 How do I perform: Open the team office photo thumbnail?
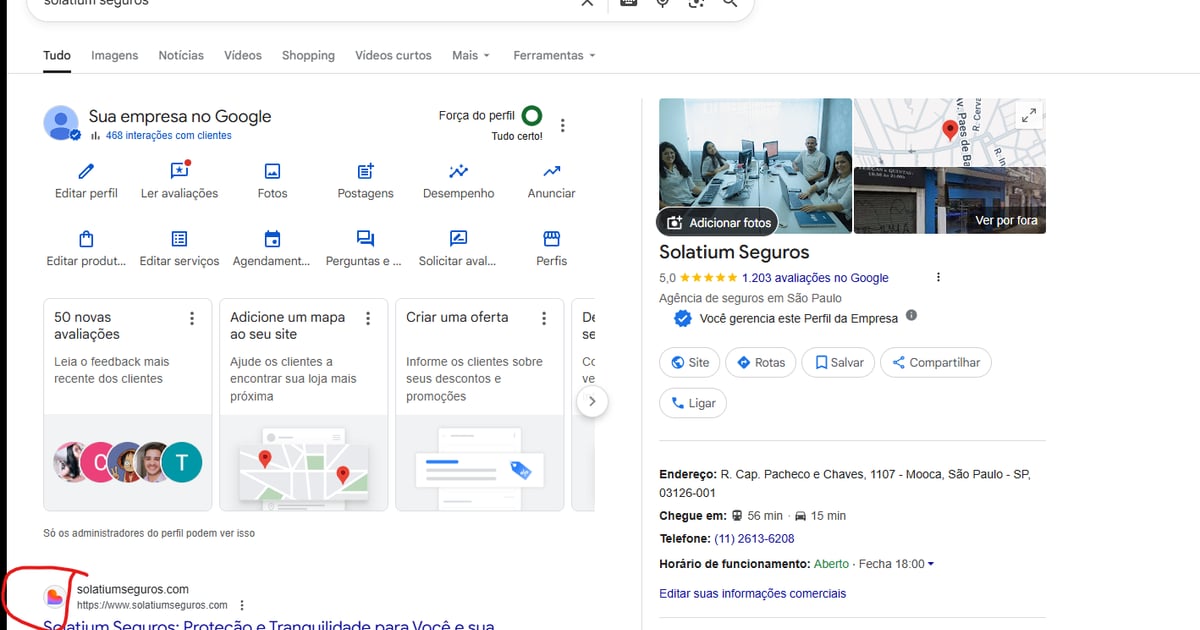755,165
